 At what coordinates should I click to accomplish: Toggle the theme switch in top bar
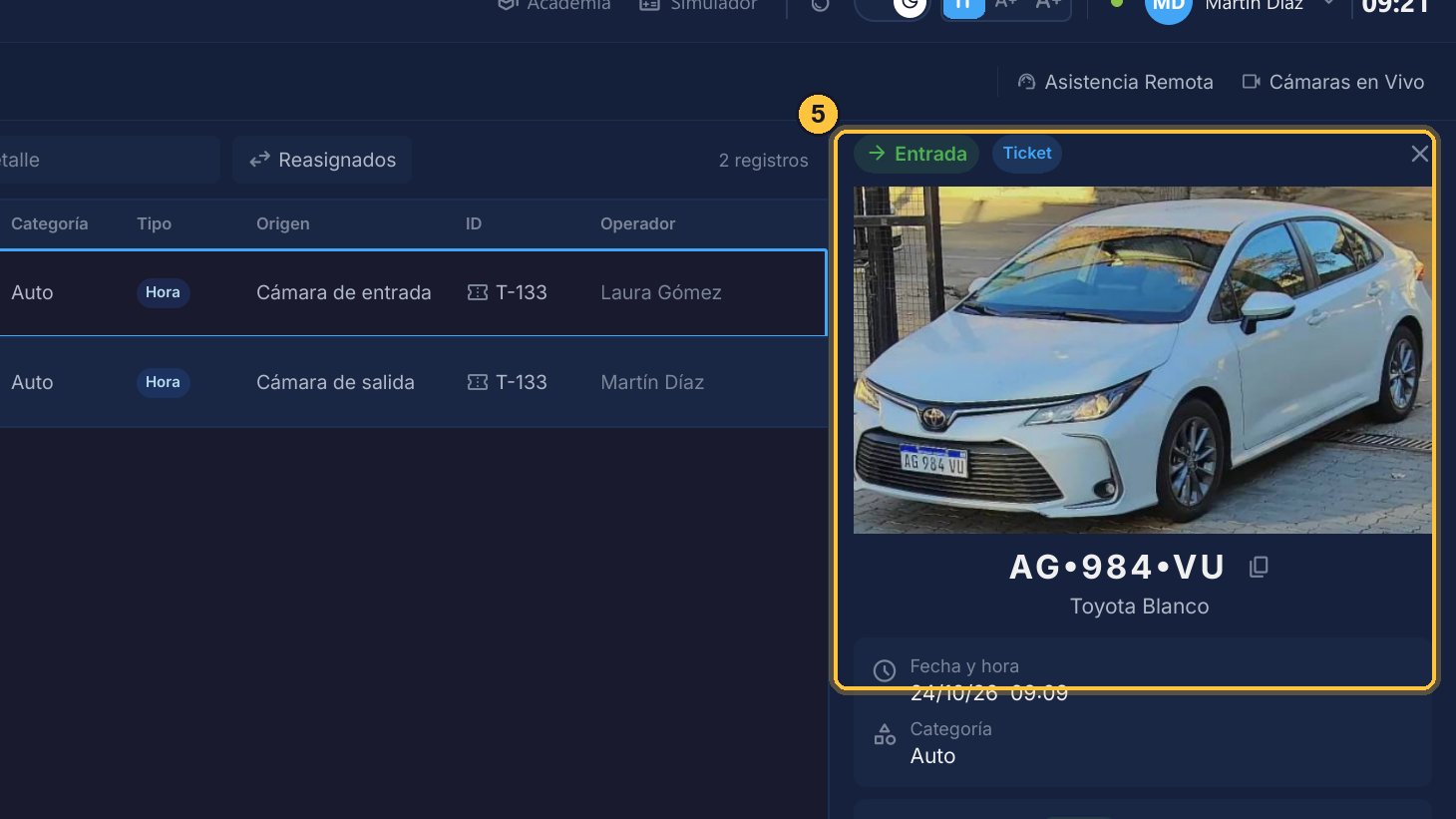[892, 6]
